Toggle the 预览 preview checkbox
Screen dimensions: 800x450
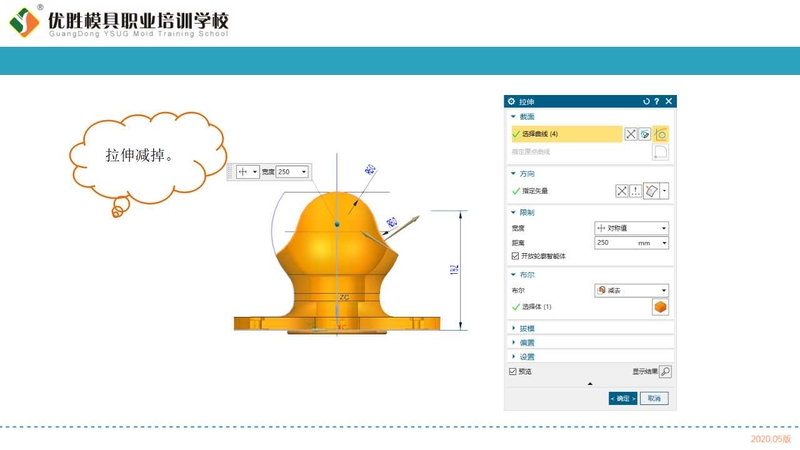(x=513, y=371)
